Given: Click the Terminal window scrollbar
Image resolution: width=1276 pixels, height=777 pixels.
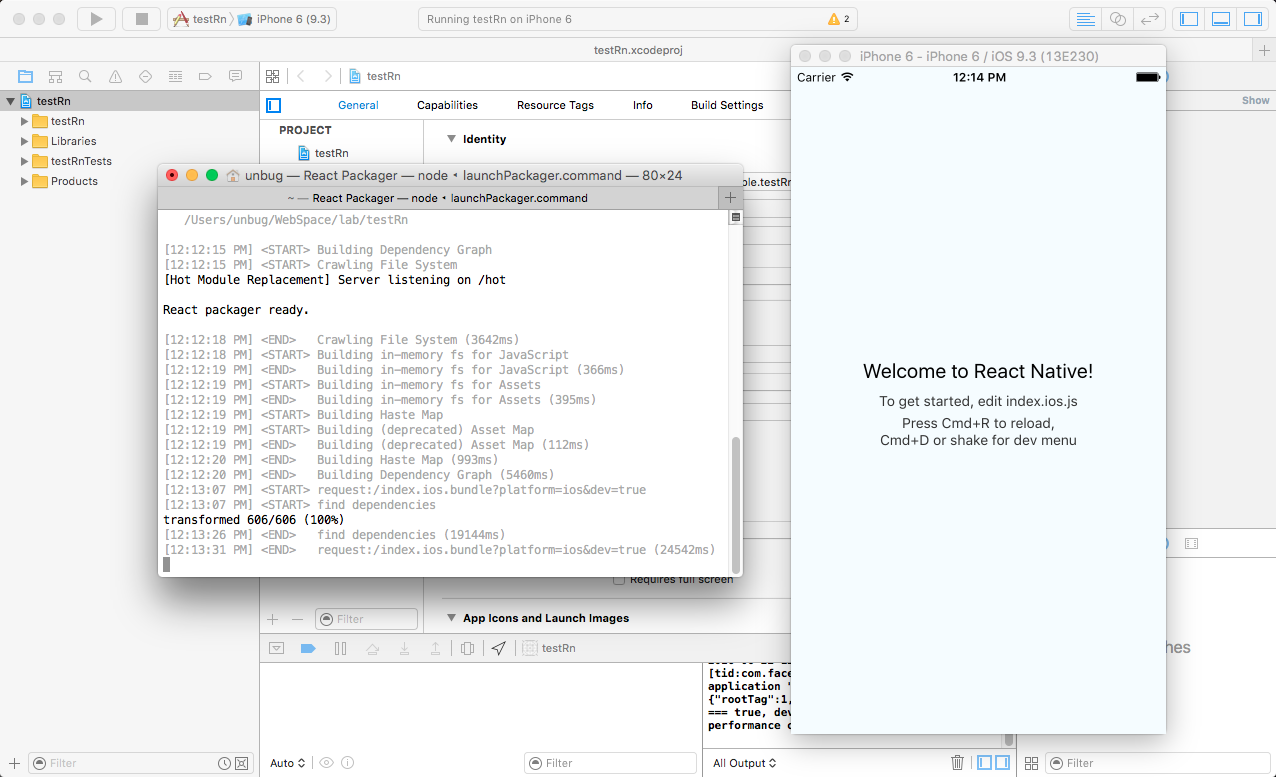Looking at the screenshot, I should tap(736, 503).
